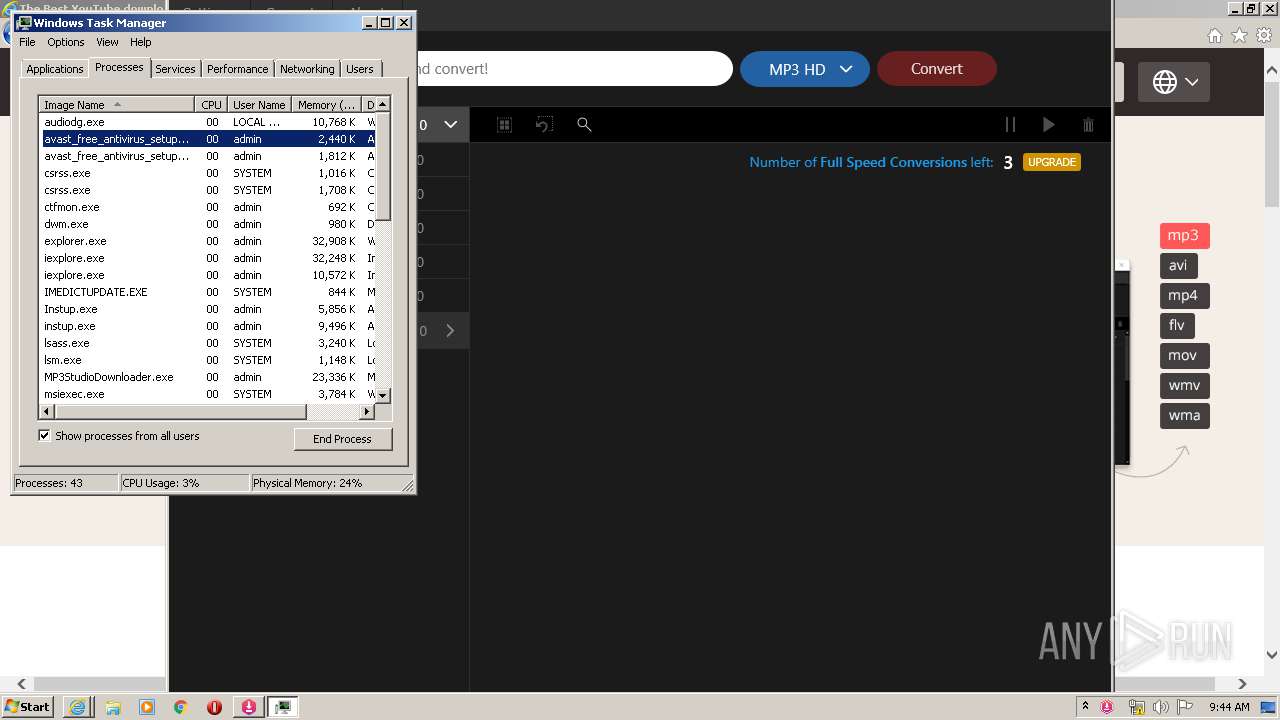Open Chrome from taskbar

(181, 707)
